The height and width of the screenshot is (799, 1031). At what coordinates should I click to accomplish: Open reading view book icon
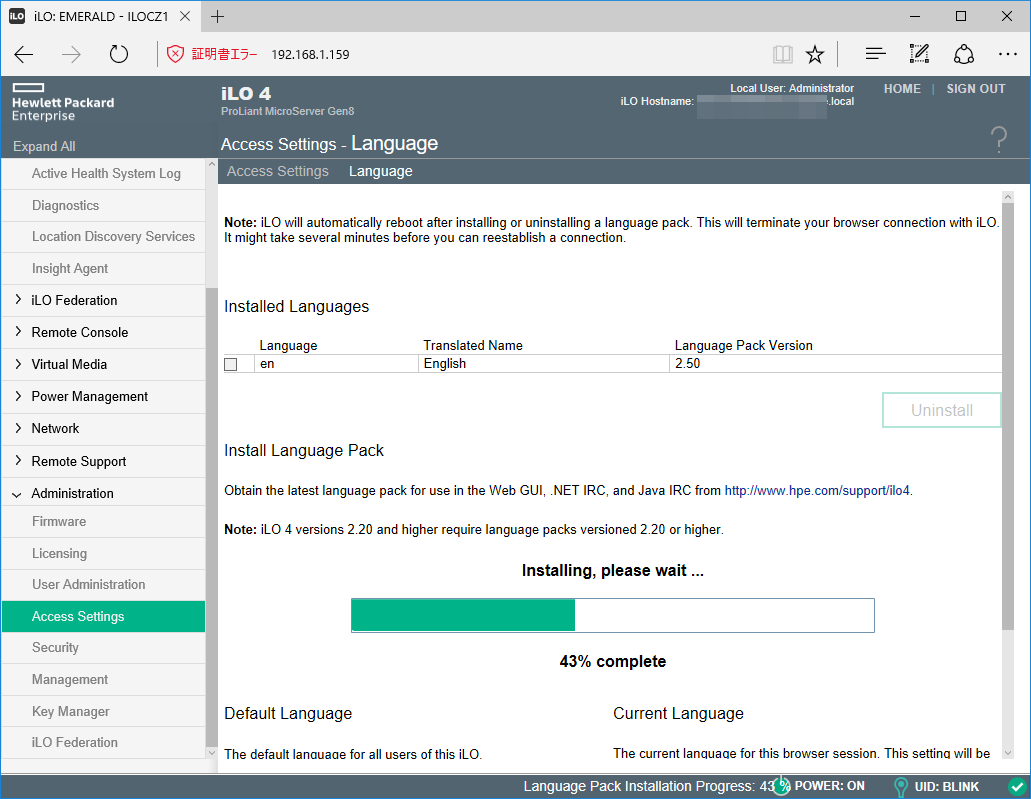pos(782,54)
